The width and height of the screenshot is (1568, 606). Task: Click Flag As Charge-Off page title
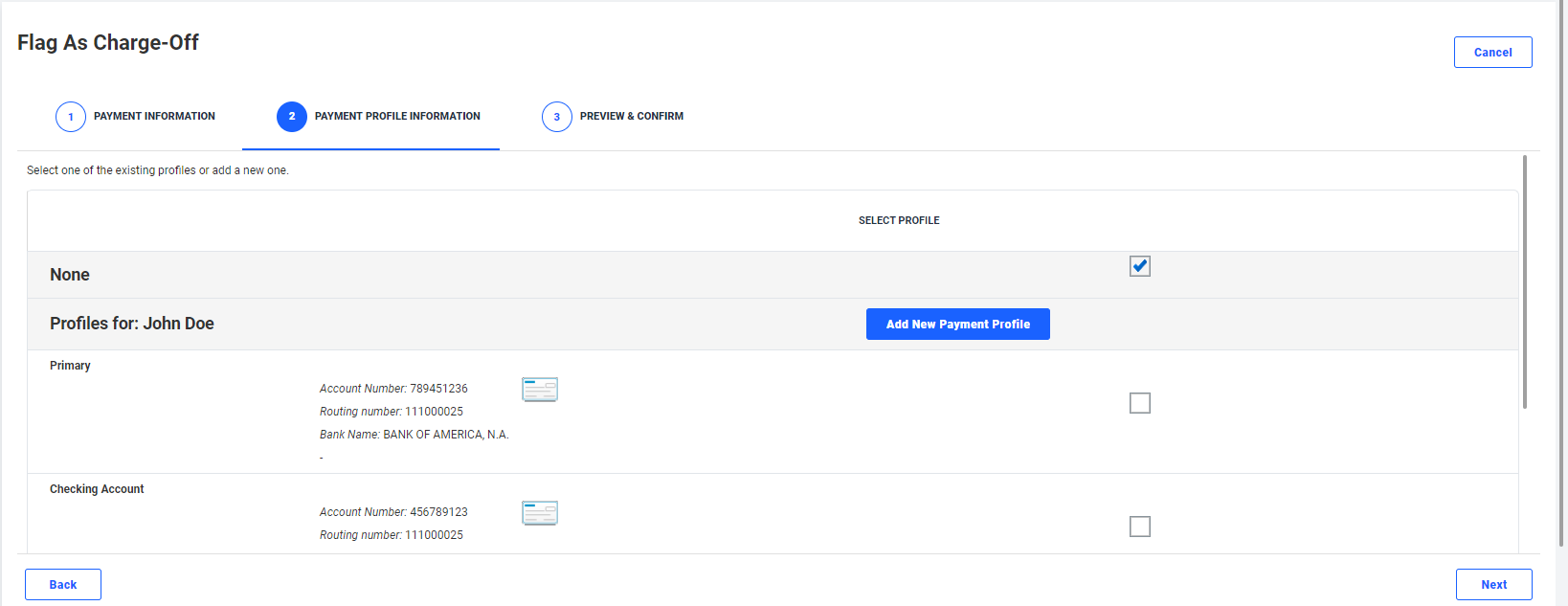click(108, 42)
